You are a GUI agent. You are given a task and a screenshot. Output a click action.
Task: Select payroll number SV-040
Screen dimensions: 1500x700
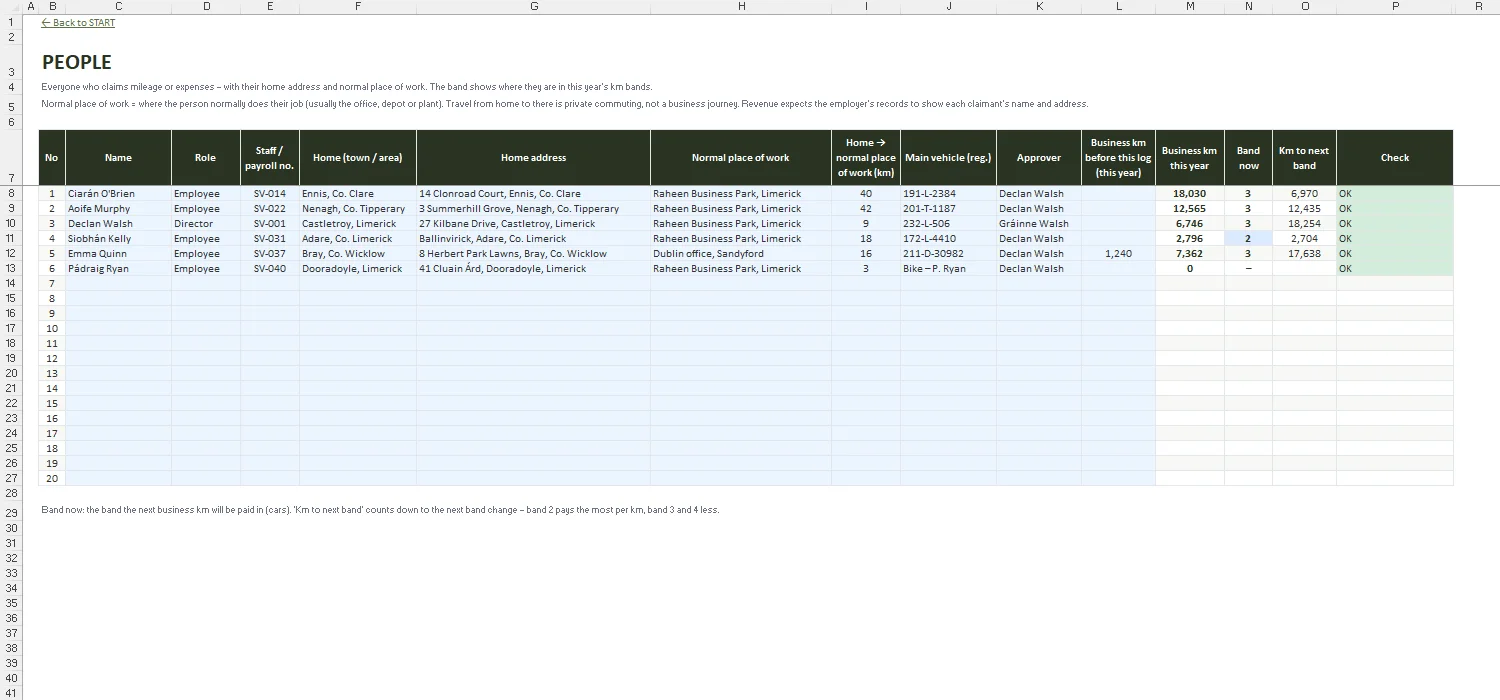pos(269,268)
